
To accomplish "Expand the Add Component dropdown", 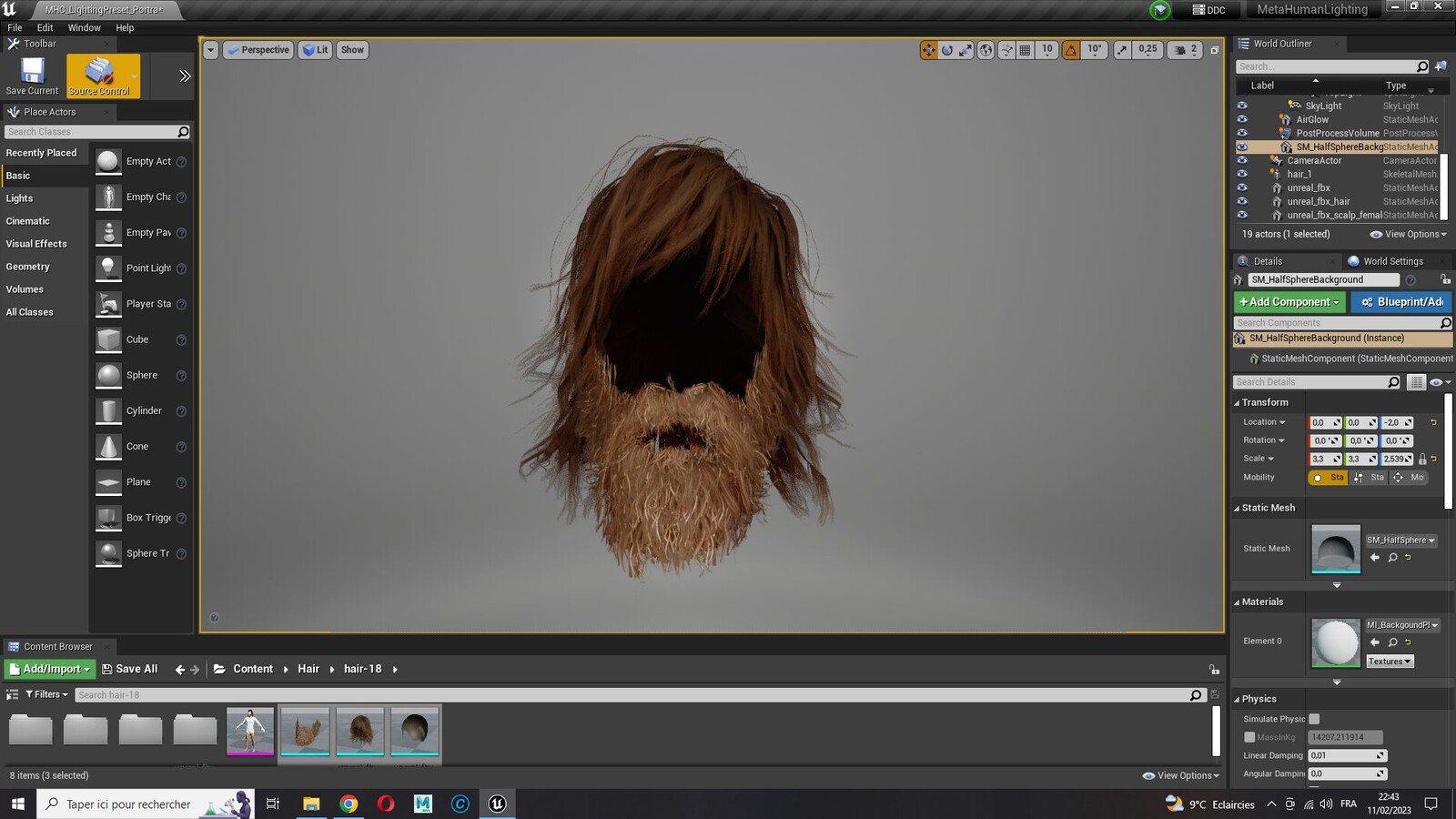I will tap(1289, 302).
